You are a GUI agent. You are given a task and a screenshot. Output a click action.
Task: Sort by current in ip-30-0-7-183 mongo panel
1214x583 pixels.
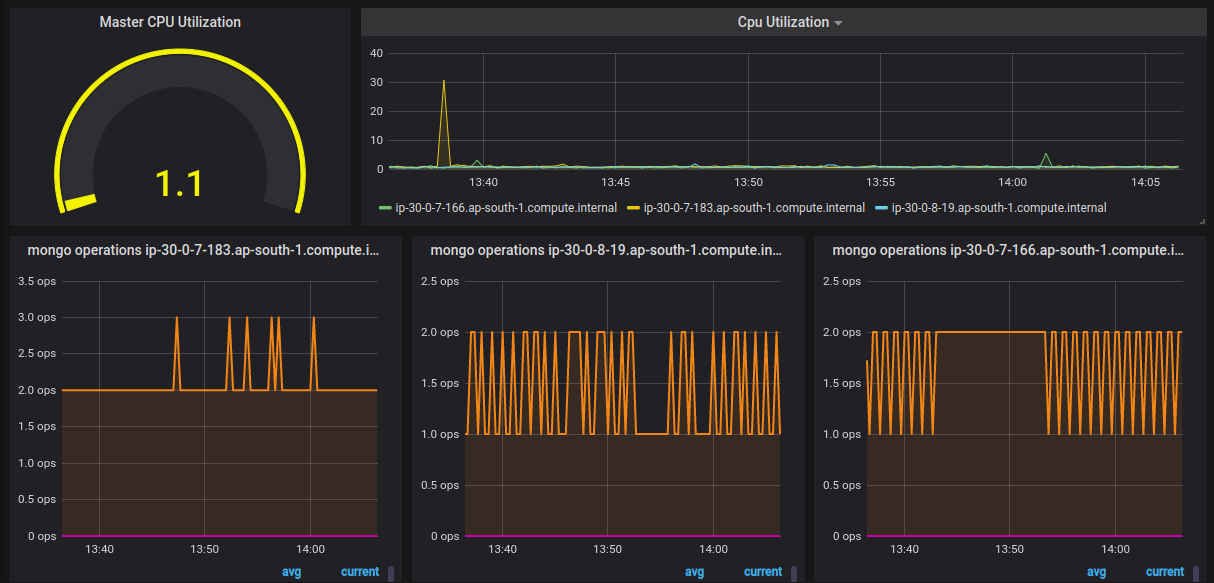(x=360, y=572)
